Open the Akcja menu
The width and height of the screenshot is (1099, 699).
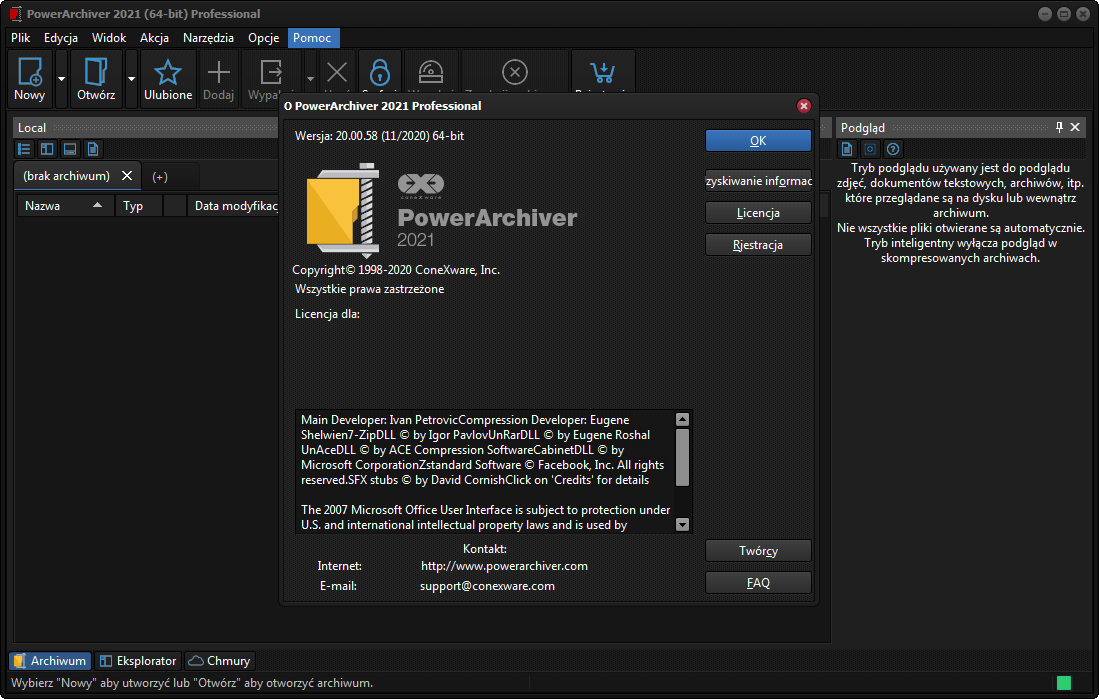pyautogui.click(x=154, y=38)
